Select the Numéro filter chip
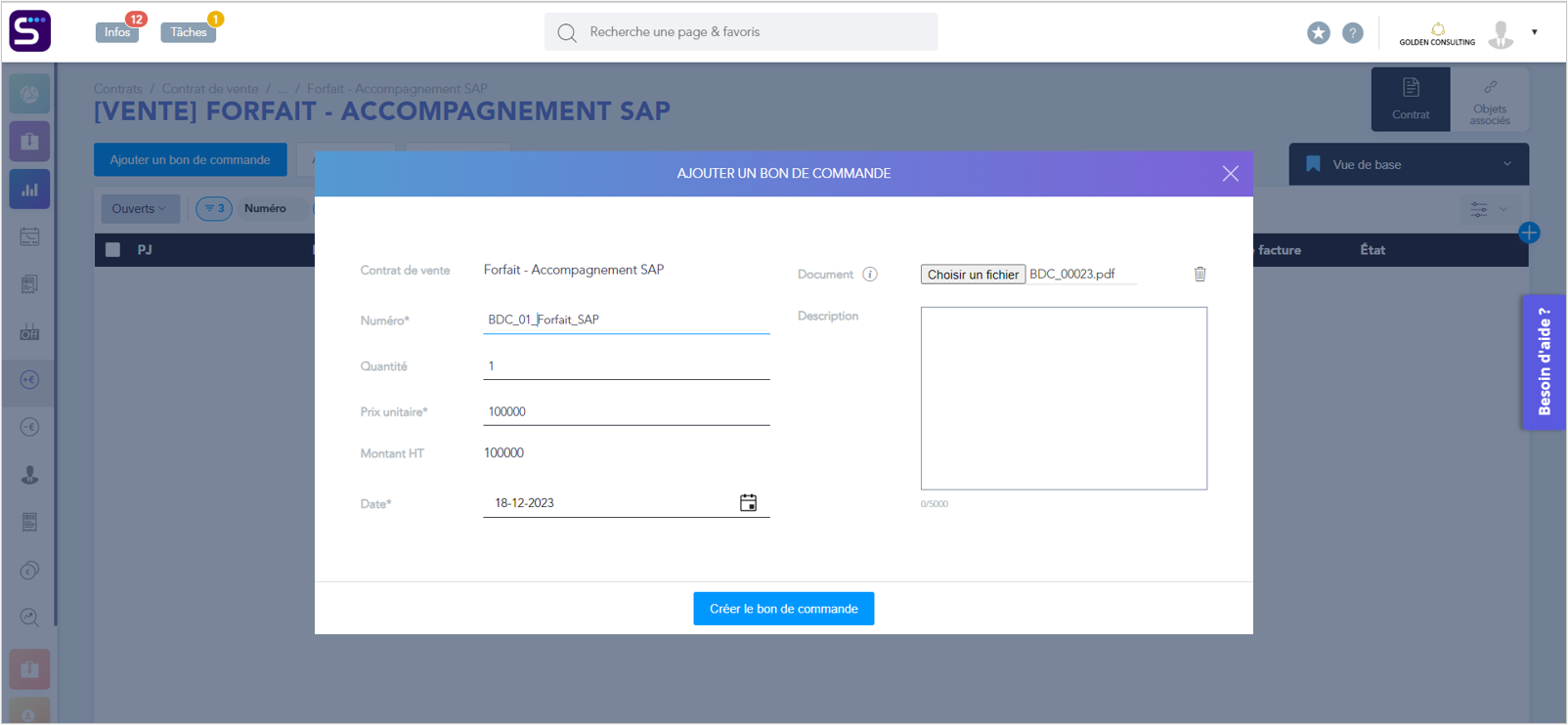1568x725 pixels. [266, 208]
